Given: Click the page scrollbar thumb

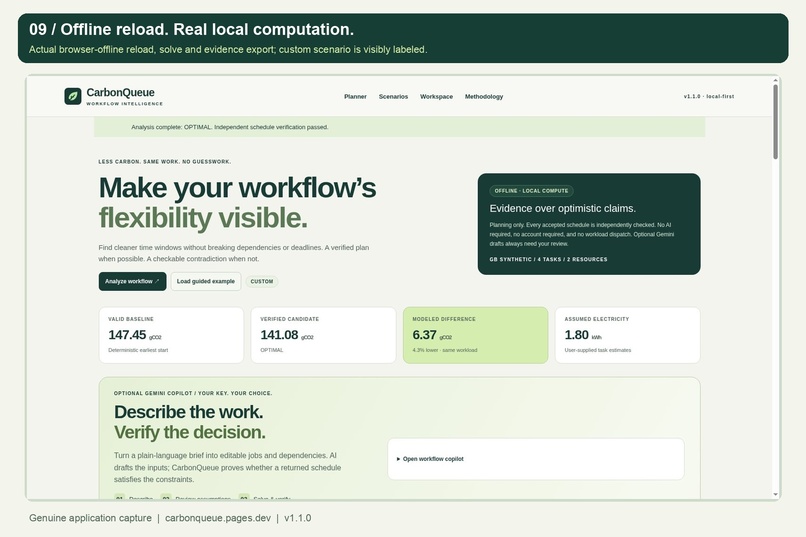Looking at the screenshot, I should 775,122.
